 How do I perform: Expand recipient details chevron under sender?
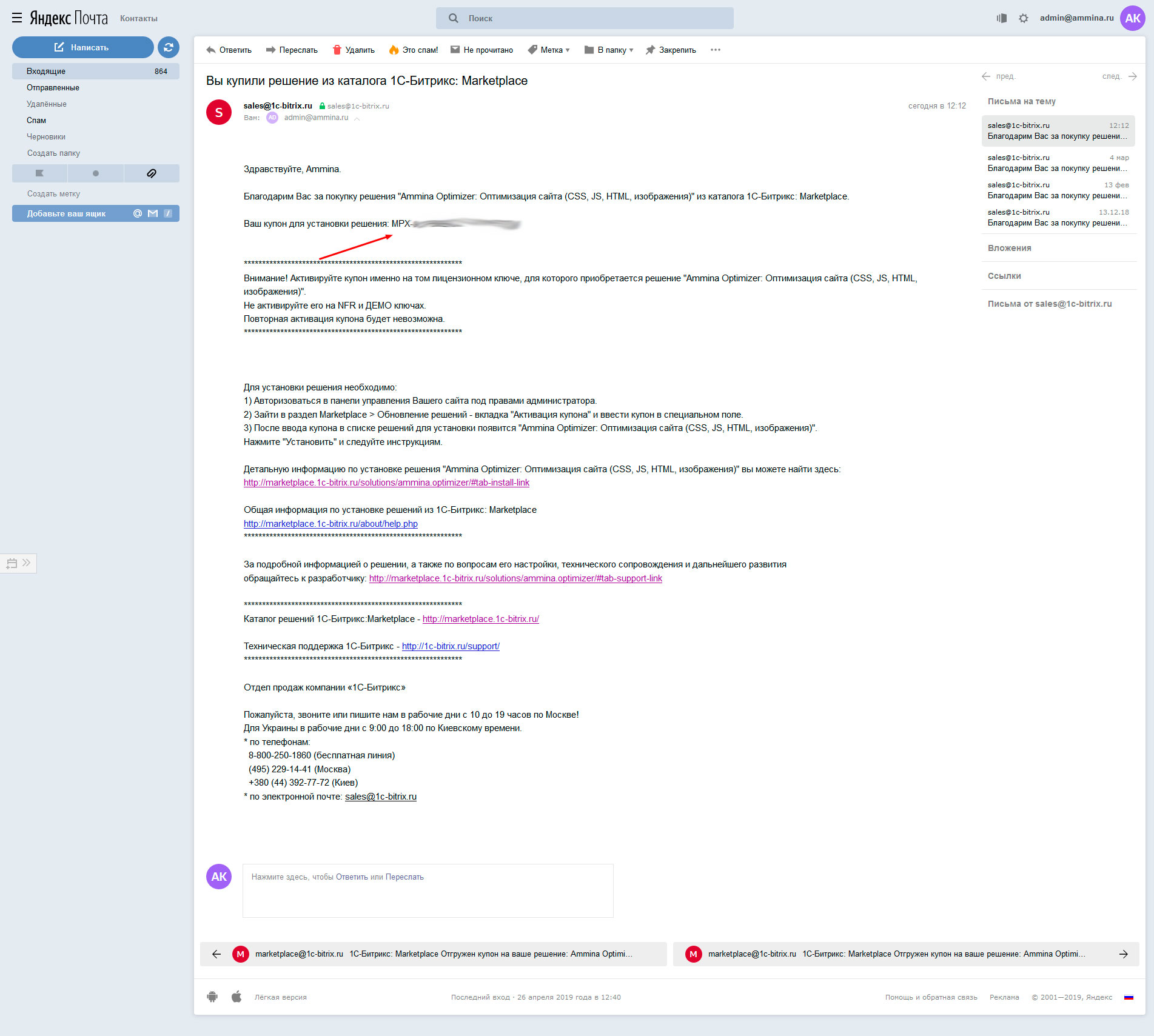[357, 119]
